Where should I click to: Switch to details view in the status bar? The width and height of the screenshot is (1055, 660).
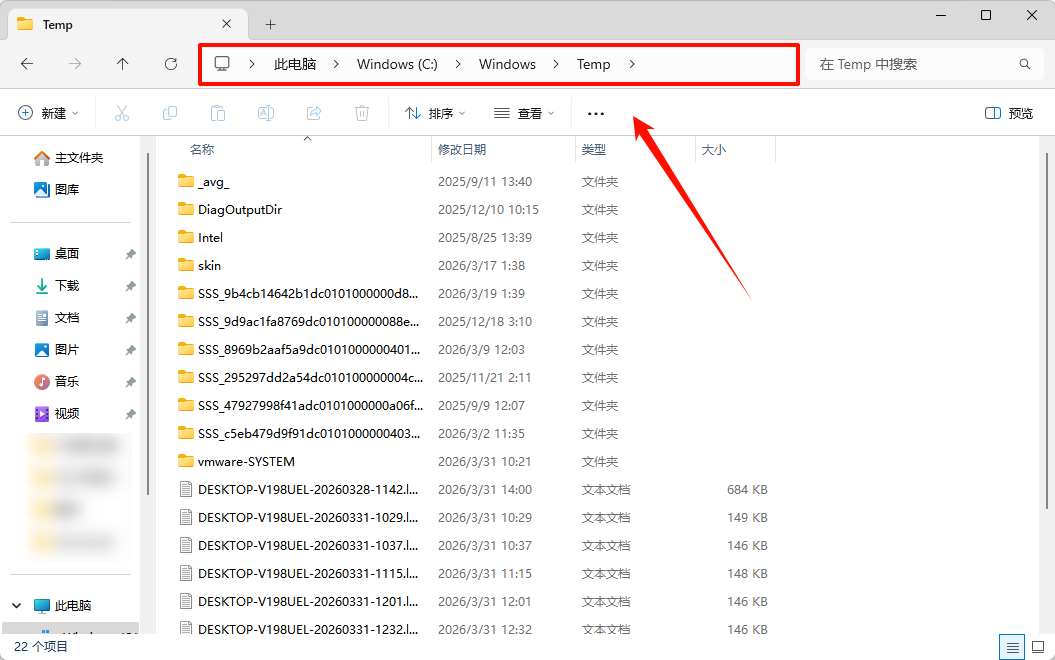click(x=1011, y=646)
